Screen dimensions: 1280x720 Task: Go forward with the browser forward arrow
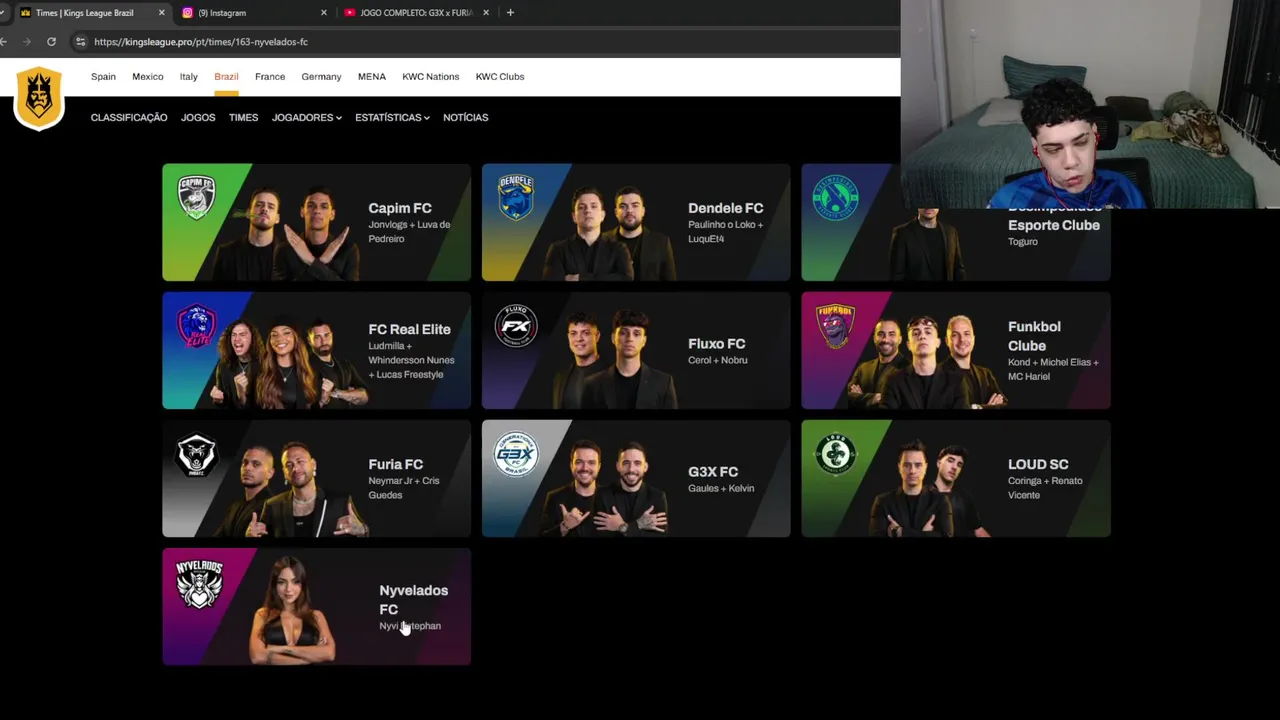26,42
